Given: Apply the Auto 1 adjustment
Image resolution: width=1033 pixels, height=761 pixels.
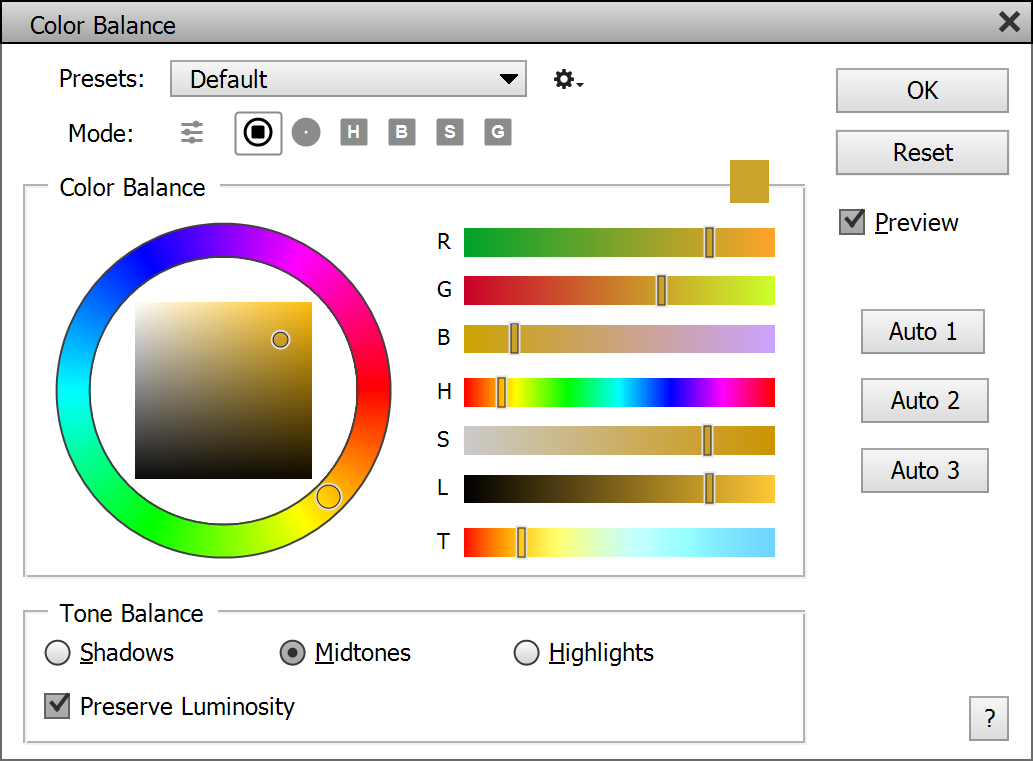Looking at the screenshot, I should (922, 332).
